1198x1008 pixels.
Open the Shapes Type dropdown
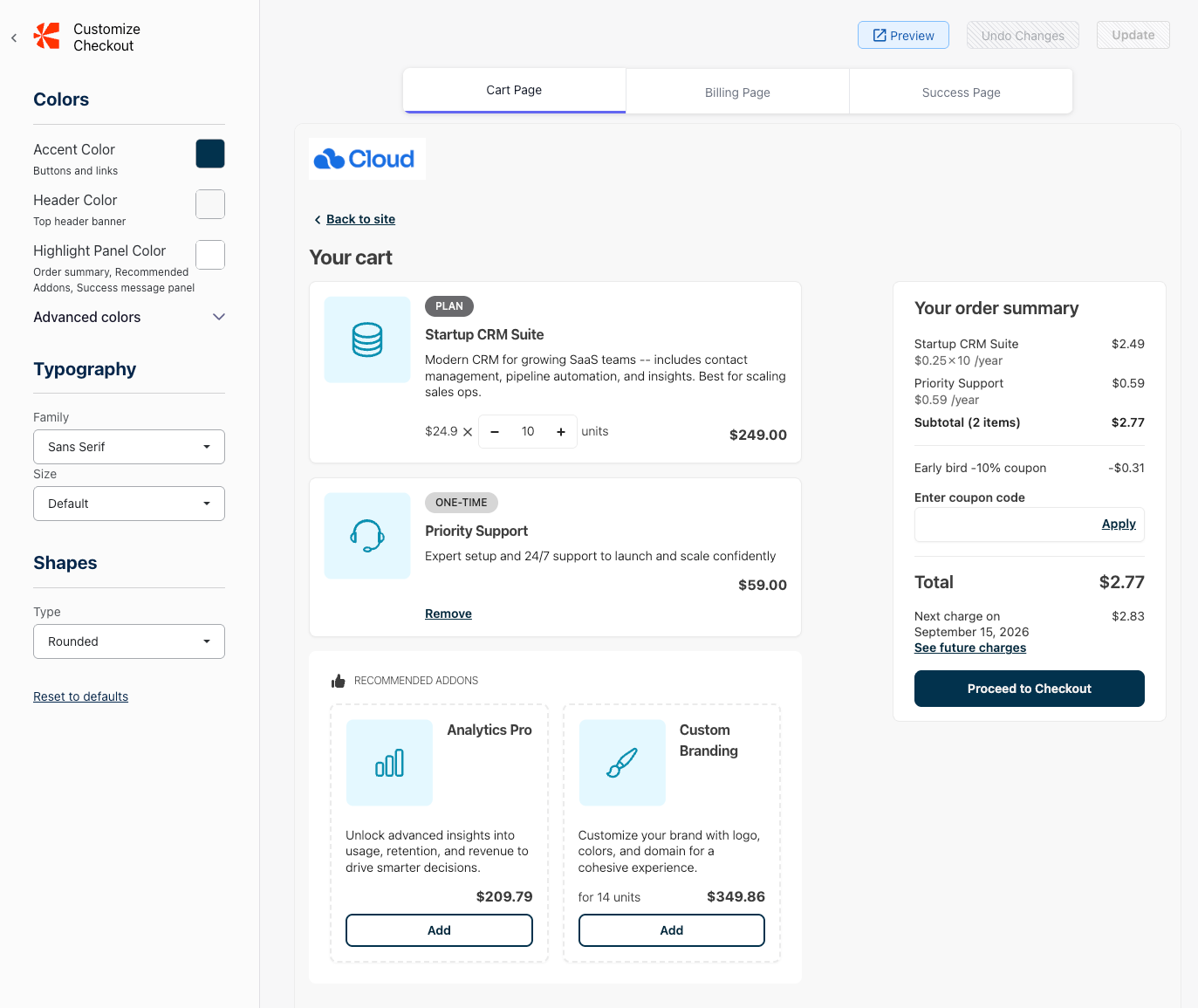click(129, 641)
